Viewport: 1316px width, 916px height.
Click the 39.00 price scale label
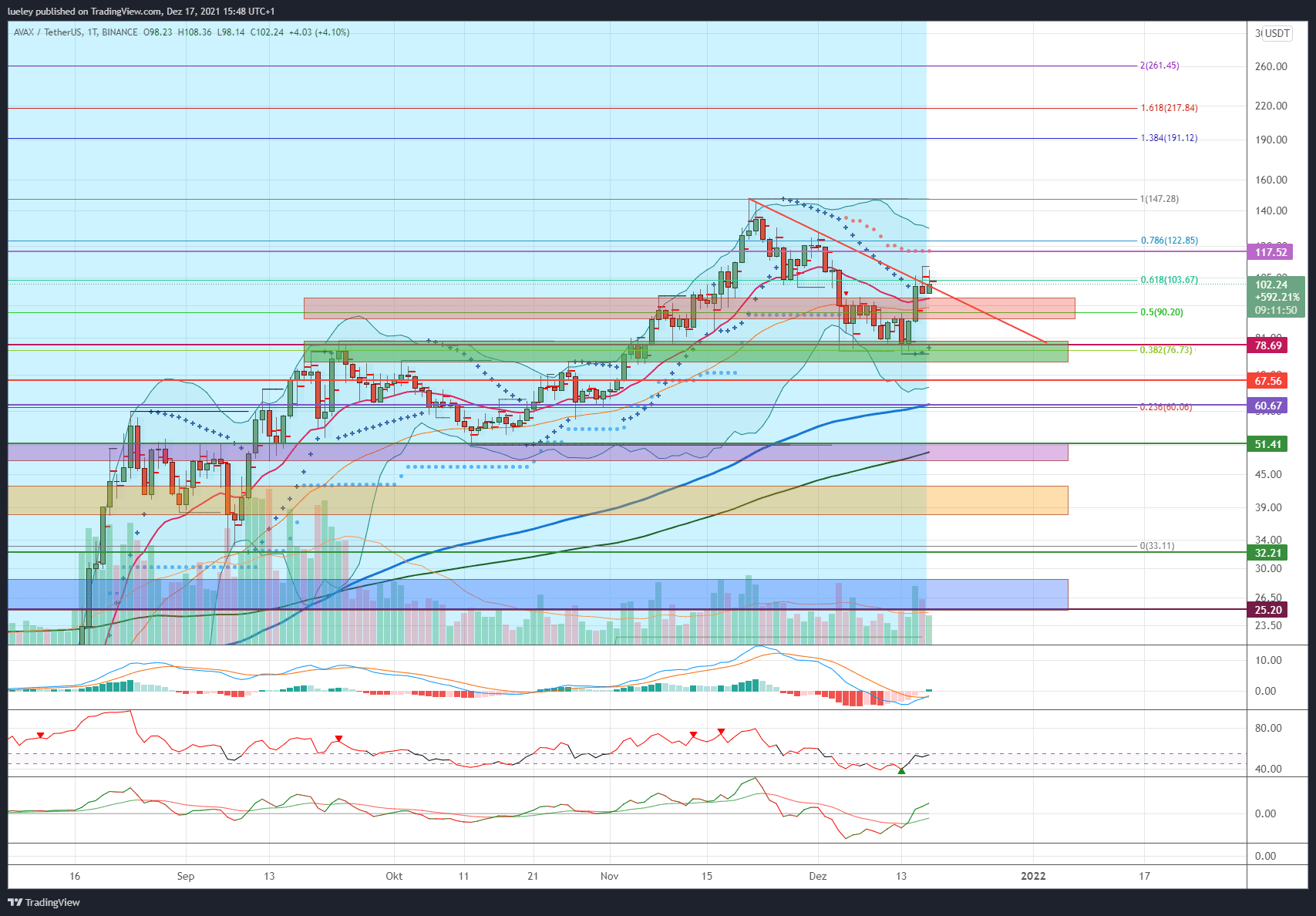[1268, 507]
